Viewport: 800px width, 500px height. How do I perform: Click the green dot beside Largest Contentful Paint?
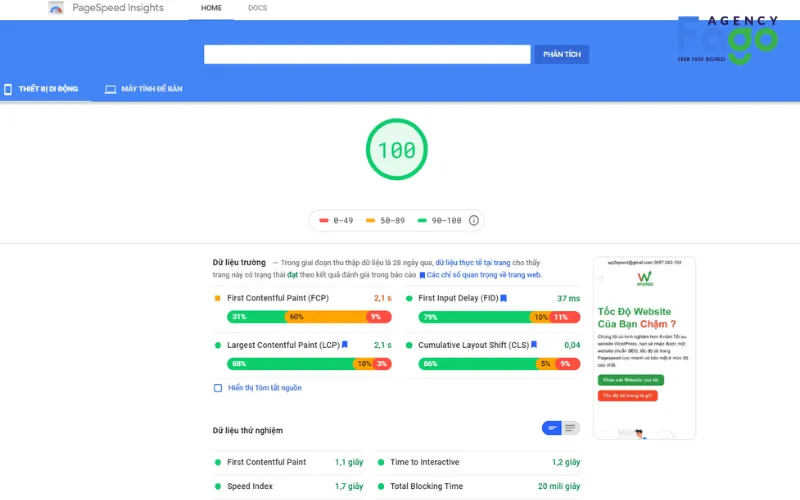(x=218, y=345)
